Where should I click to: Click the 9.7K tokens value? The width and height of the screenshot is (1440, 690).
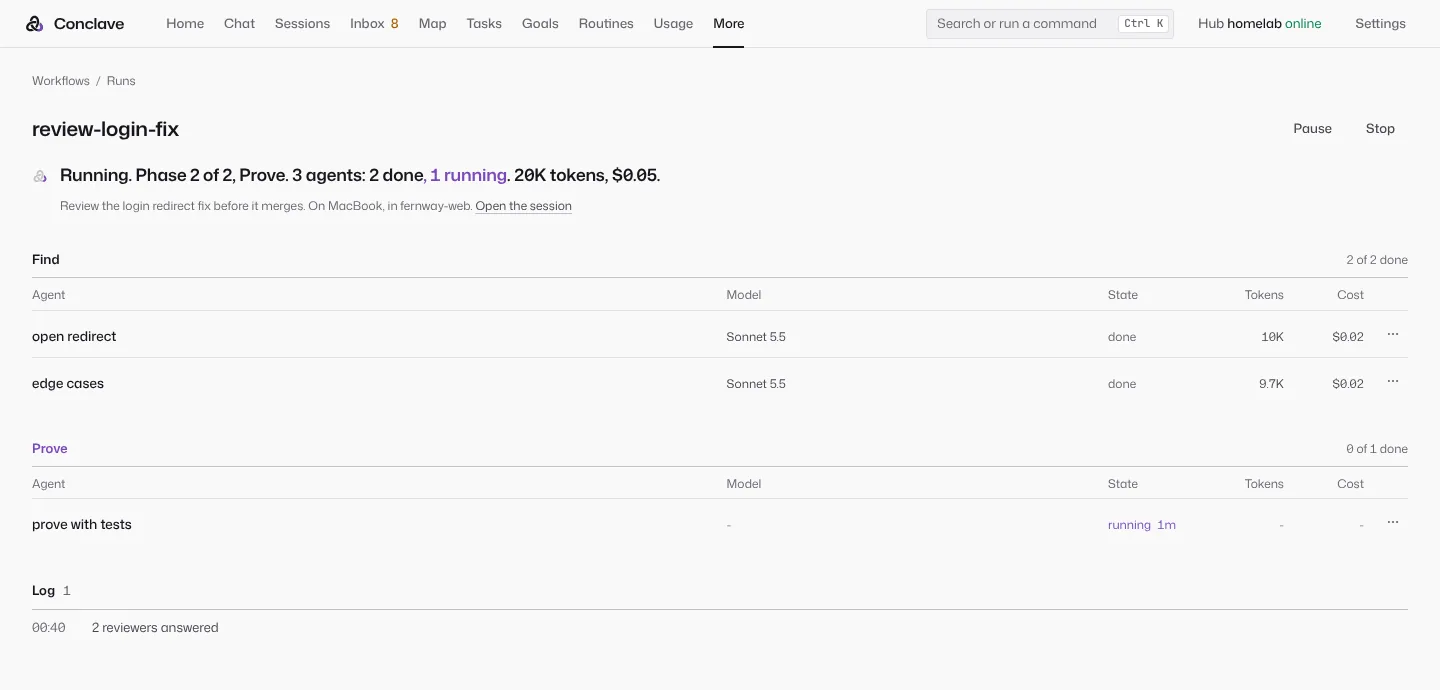click(x=1271, y=384)
